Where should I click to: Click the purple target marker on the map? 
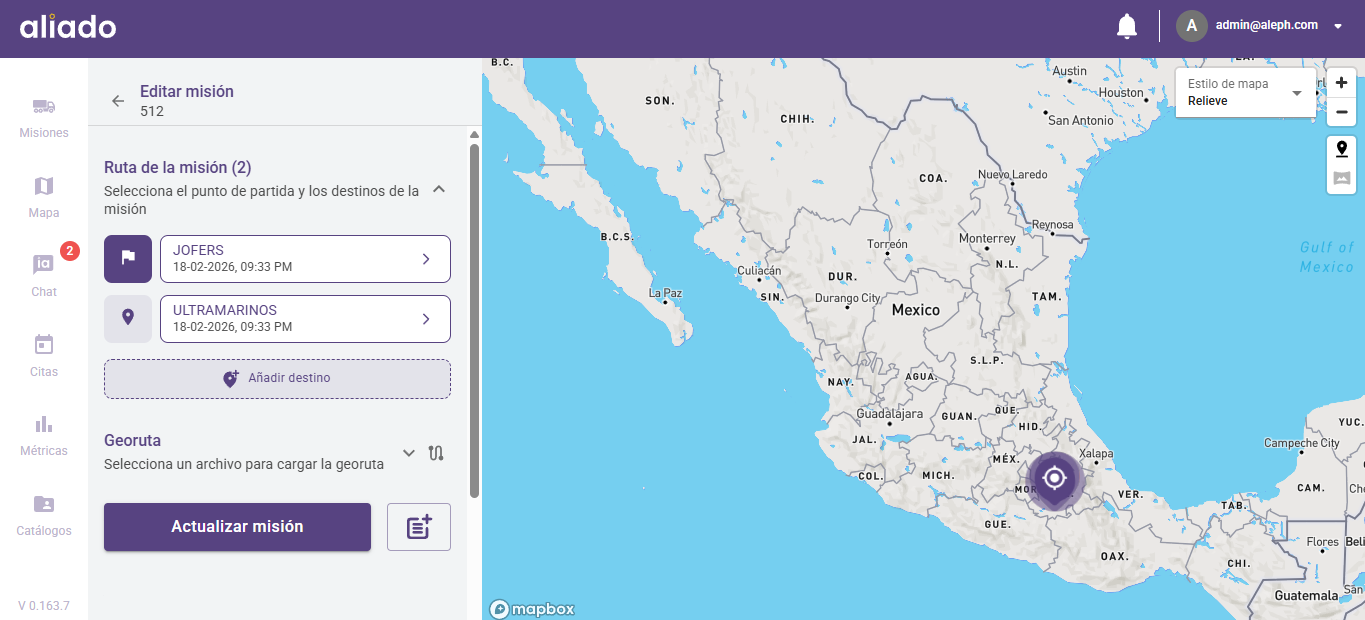1054,479
